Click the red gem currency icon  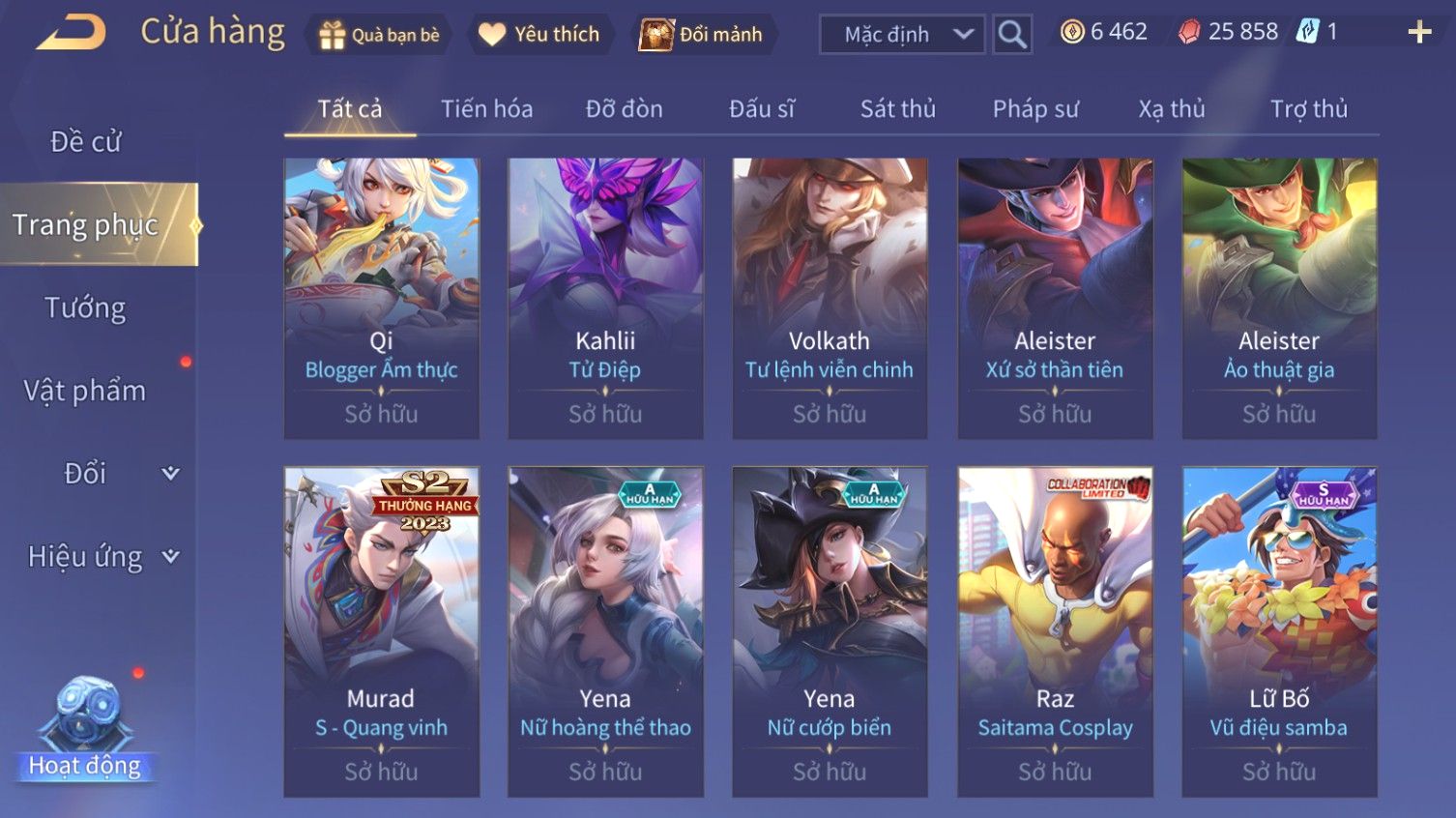[1189, 32]
